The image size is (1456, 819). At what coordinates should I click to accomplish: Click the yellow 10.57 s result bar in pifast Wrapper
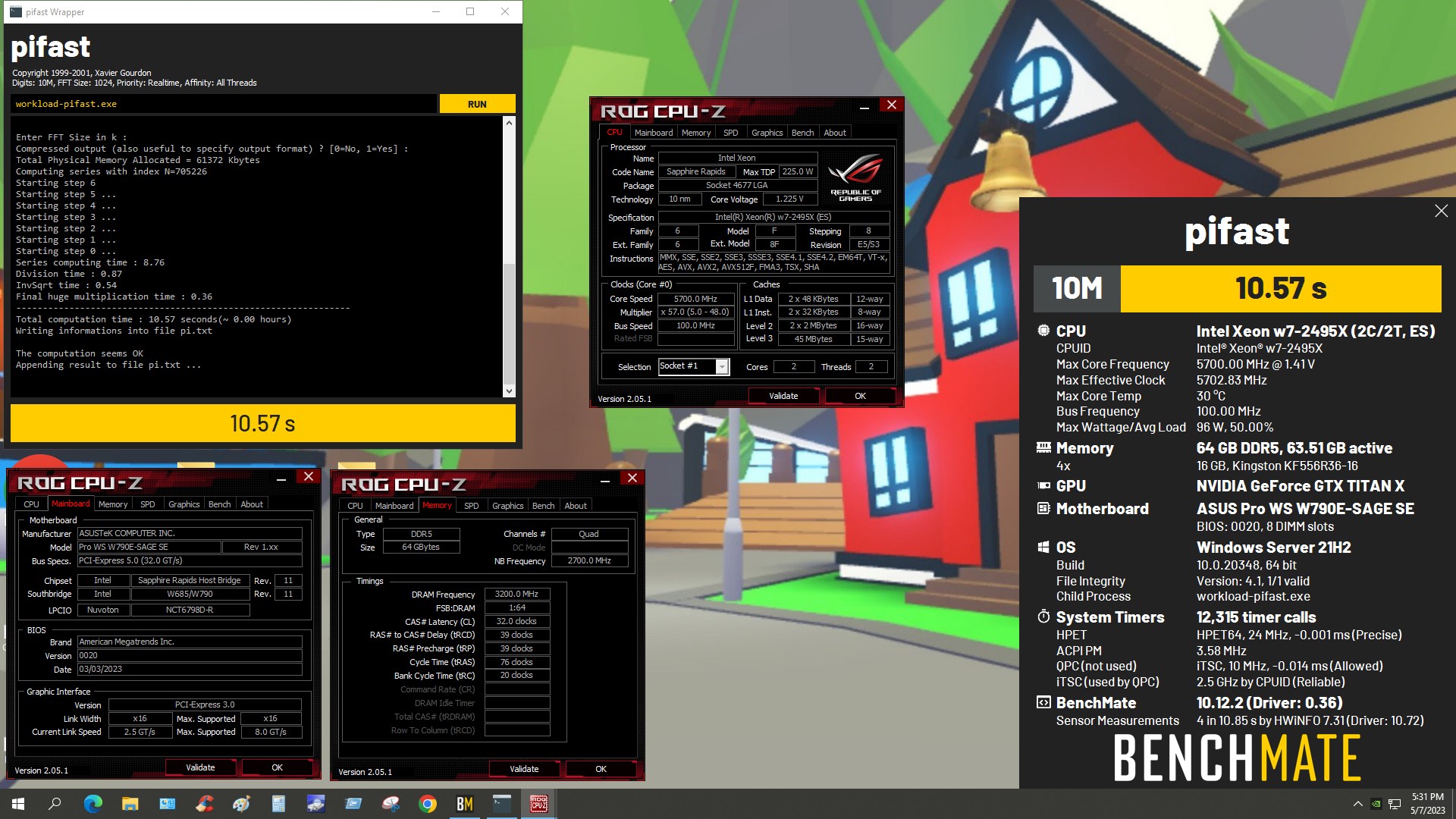point(262,423)
